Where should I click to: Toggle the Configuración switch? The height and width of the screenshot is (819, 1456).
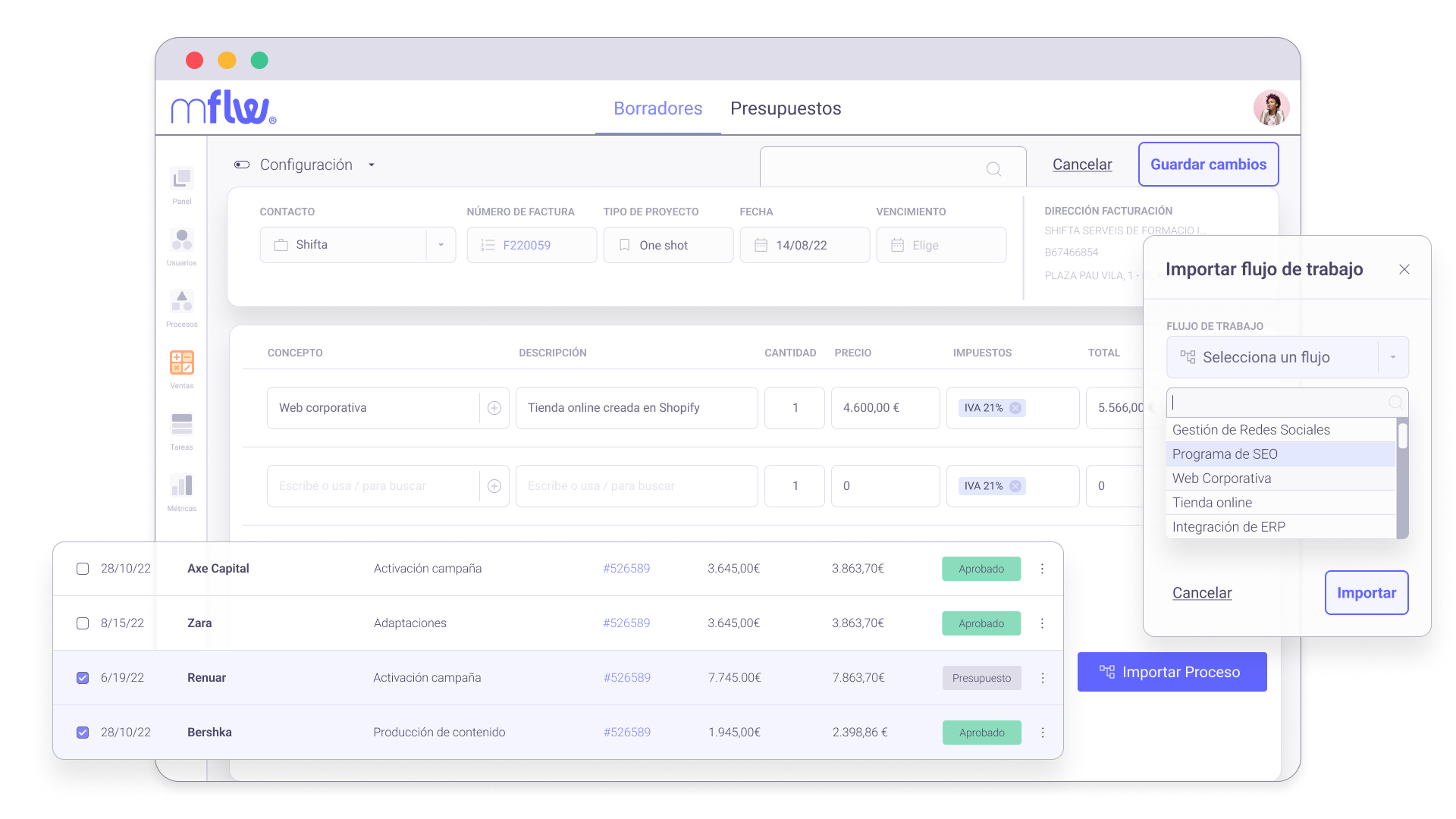pos(241,165)
